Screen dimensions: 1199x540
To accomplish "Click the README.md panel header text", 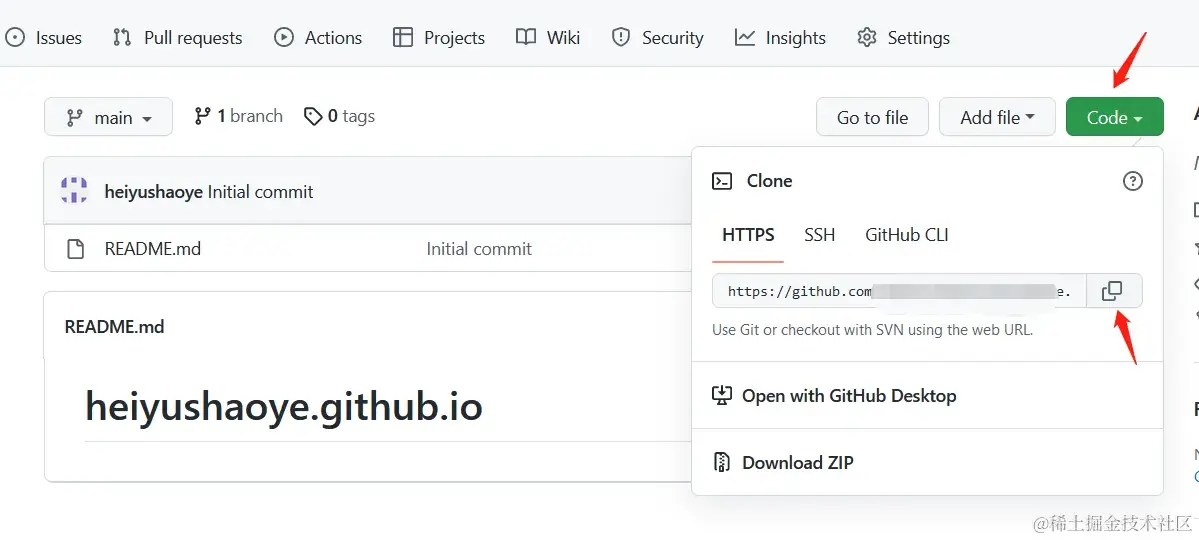I will point(115,327).
